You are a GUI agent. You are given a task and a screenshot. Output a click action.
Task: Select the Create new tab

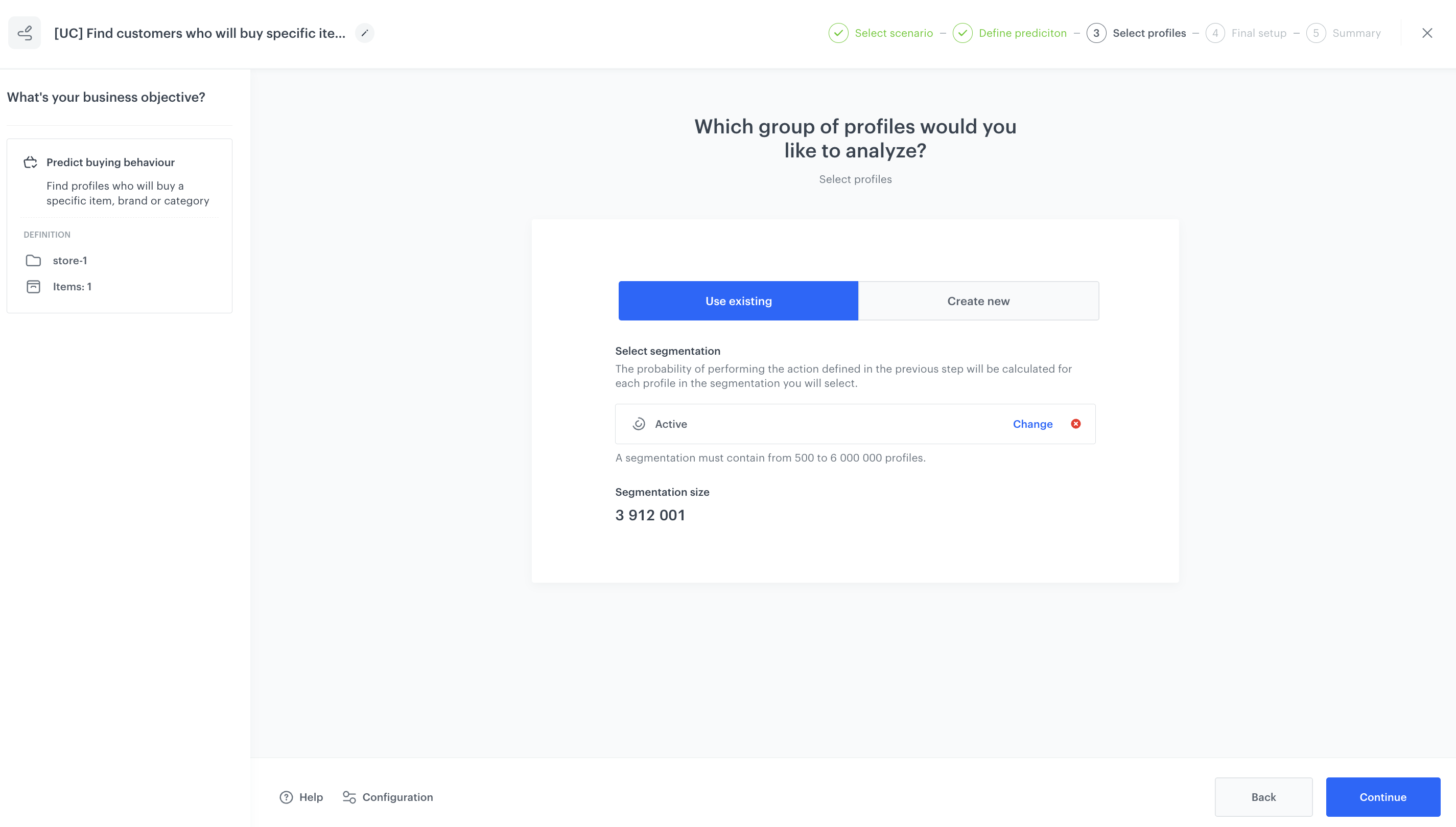point(979,301)
